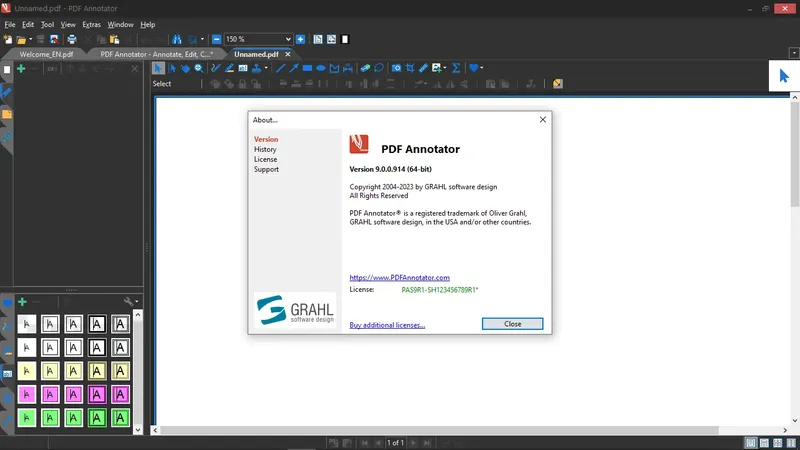Viewport: 800px width, 450px height.
Task: Close the Unnamed.pdf tab
Action: 288,54
